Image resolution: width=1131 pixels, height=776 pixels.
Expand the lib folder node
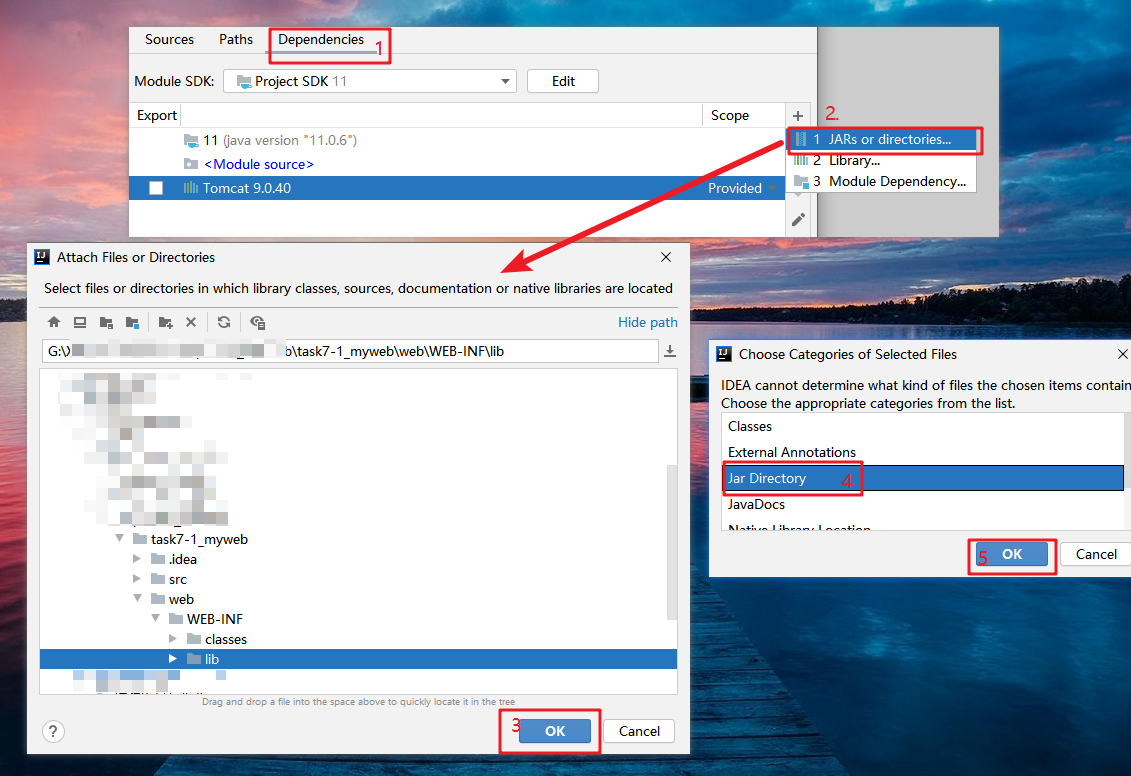173,659
